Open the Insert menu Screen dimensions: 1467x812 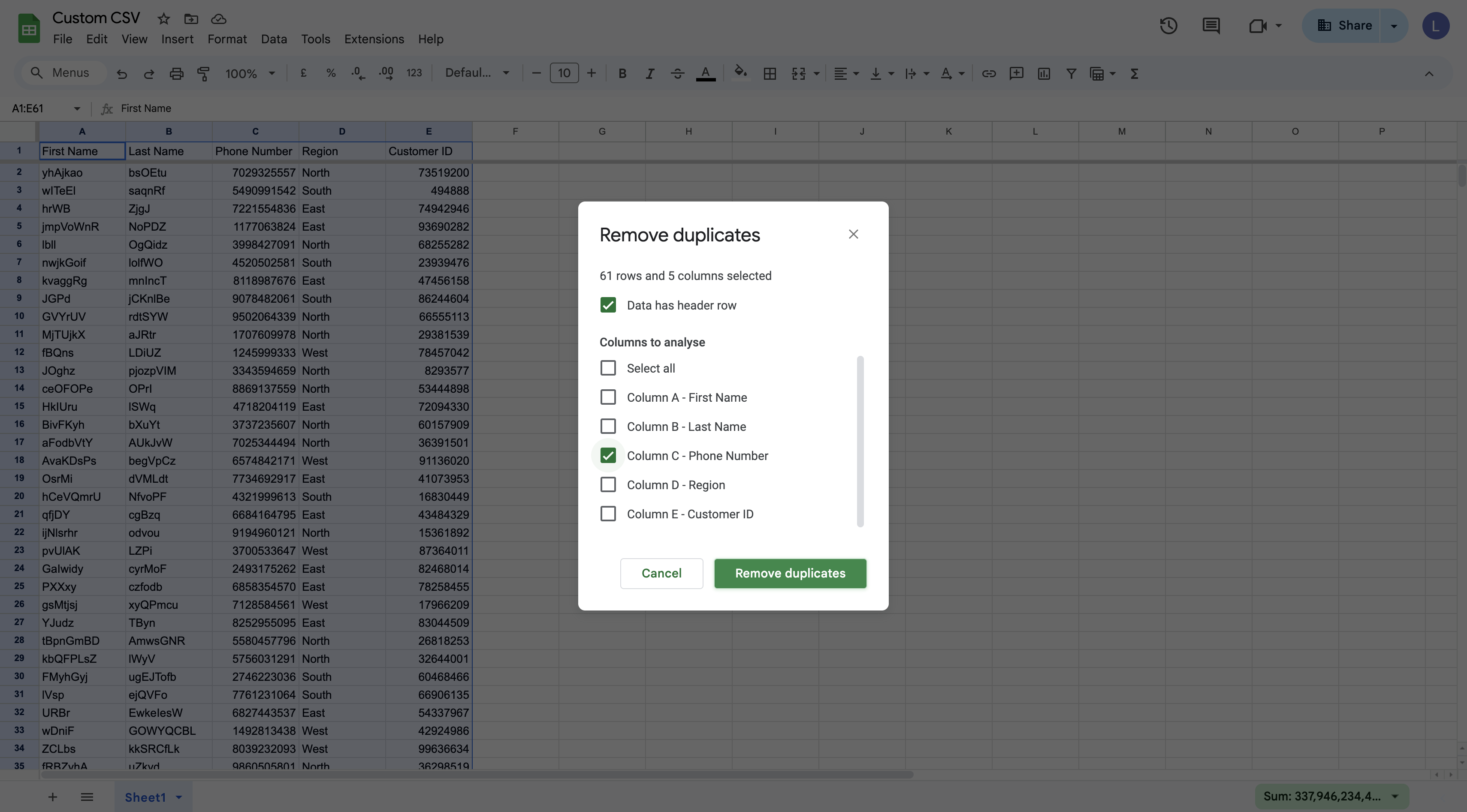[177, 39]
